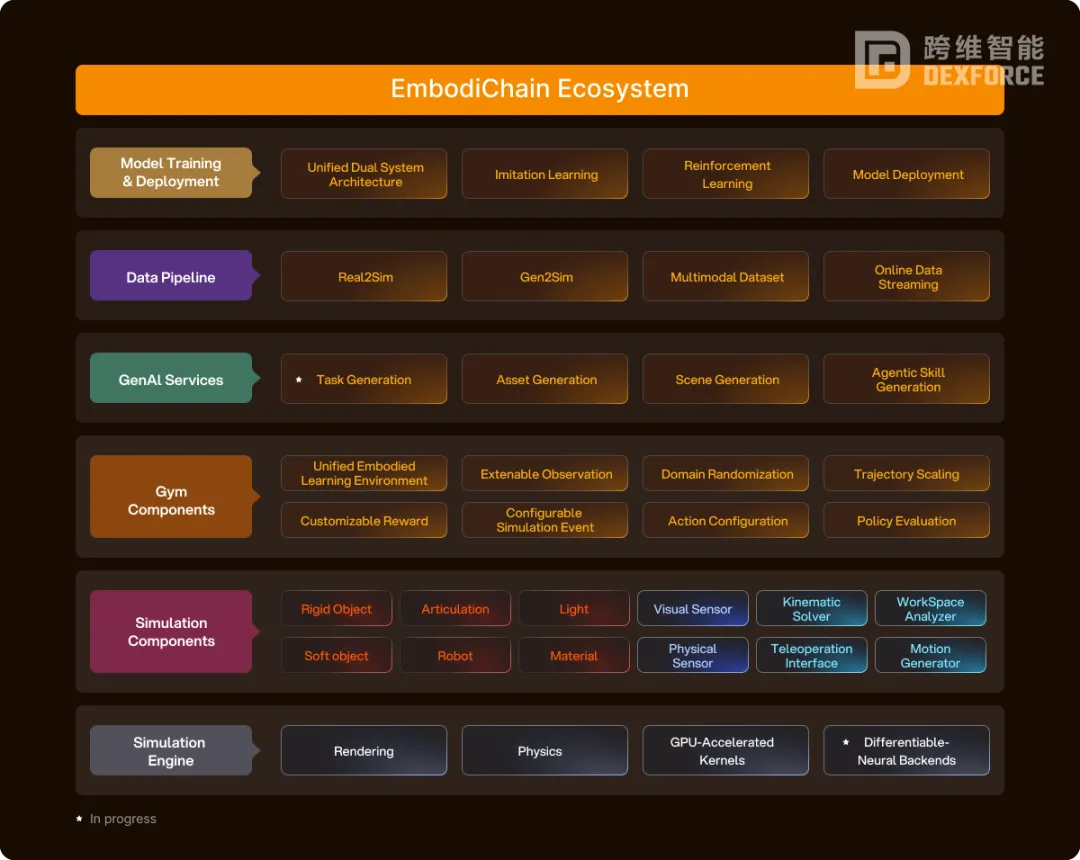
Task: Select the Rigid Object box
Action: point(336,608)
